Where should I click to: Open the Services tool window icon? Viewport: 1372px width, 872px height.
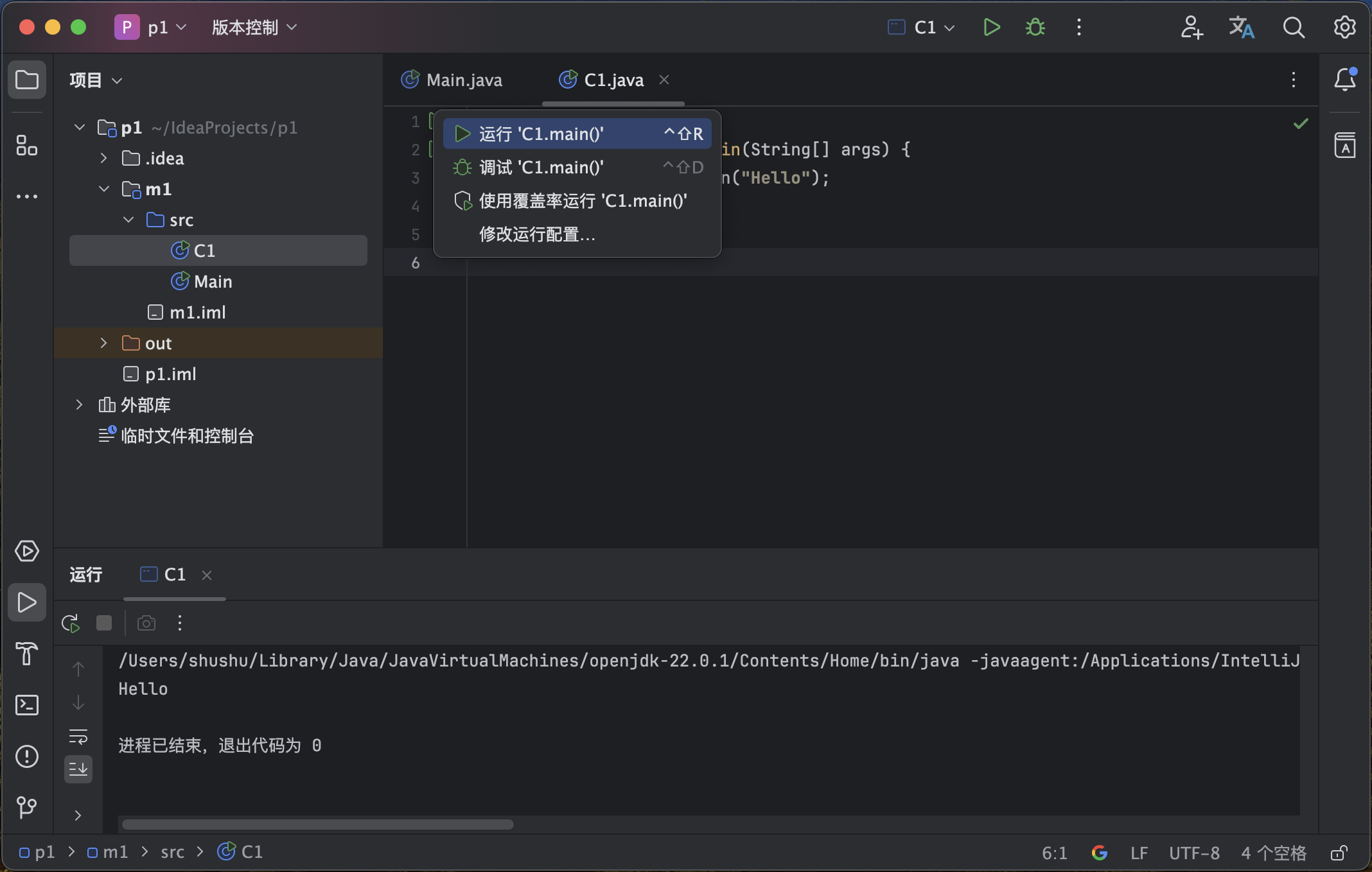[27, 551]
